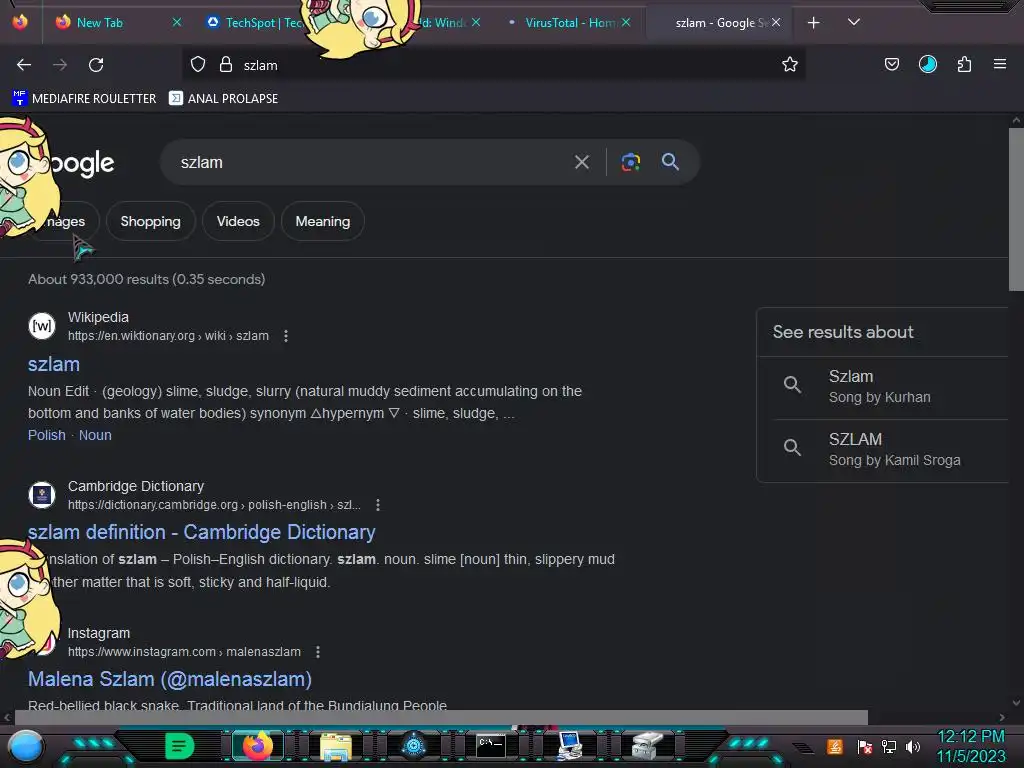Screen dimensions: 1024x768
Task: Open the blue circular toolbar extension icon
Action: coord(927,64)
